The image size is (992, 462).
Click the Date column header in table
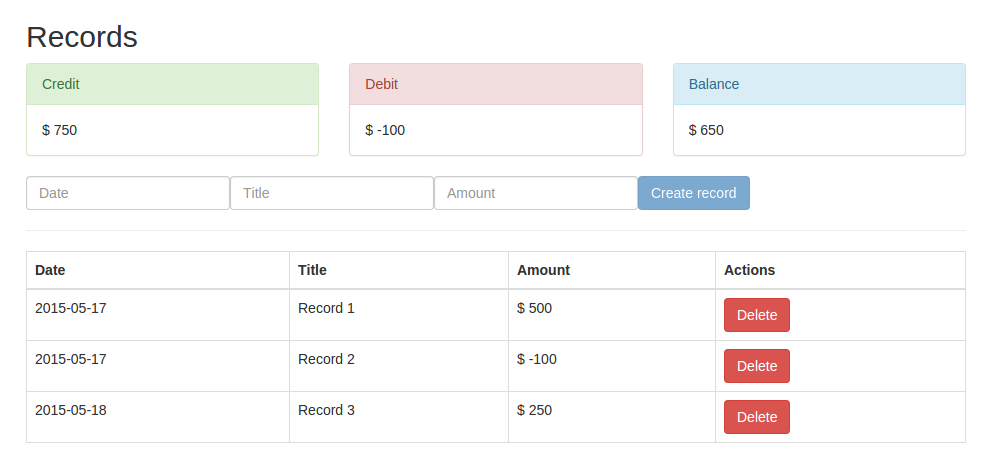[51, 270]
